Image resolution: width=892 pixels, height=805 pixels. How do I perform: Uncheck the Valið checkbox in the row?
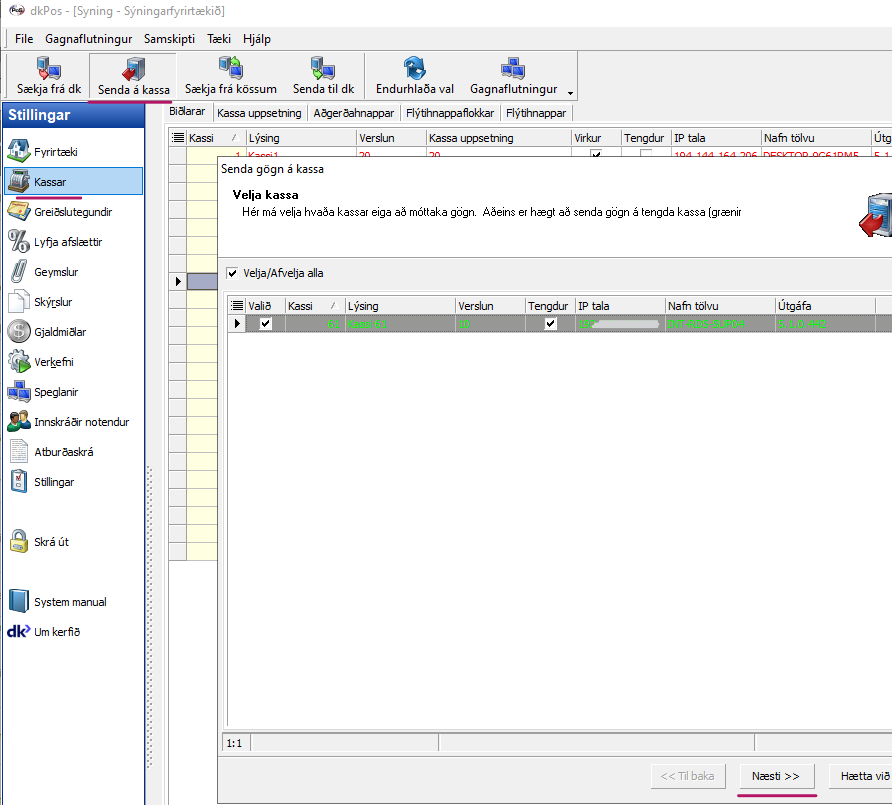click(x=265, y=324)
